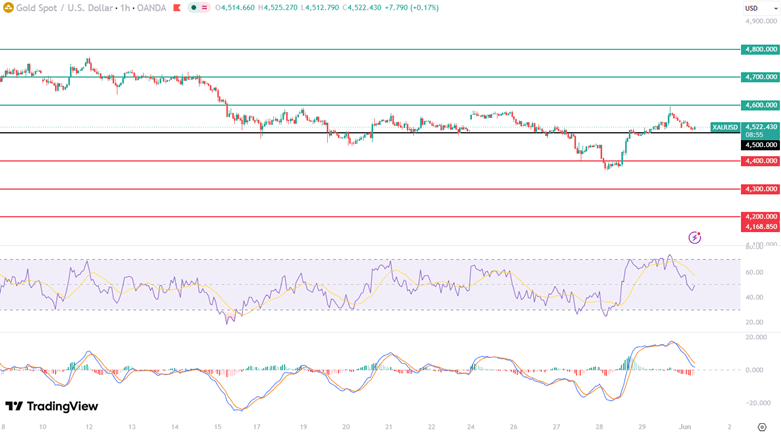The height and width of the screenshot is (435, 781).
Task: Click the XAUUSD current price tag
Action: 725,127
